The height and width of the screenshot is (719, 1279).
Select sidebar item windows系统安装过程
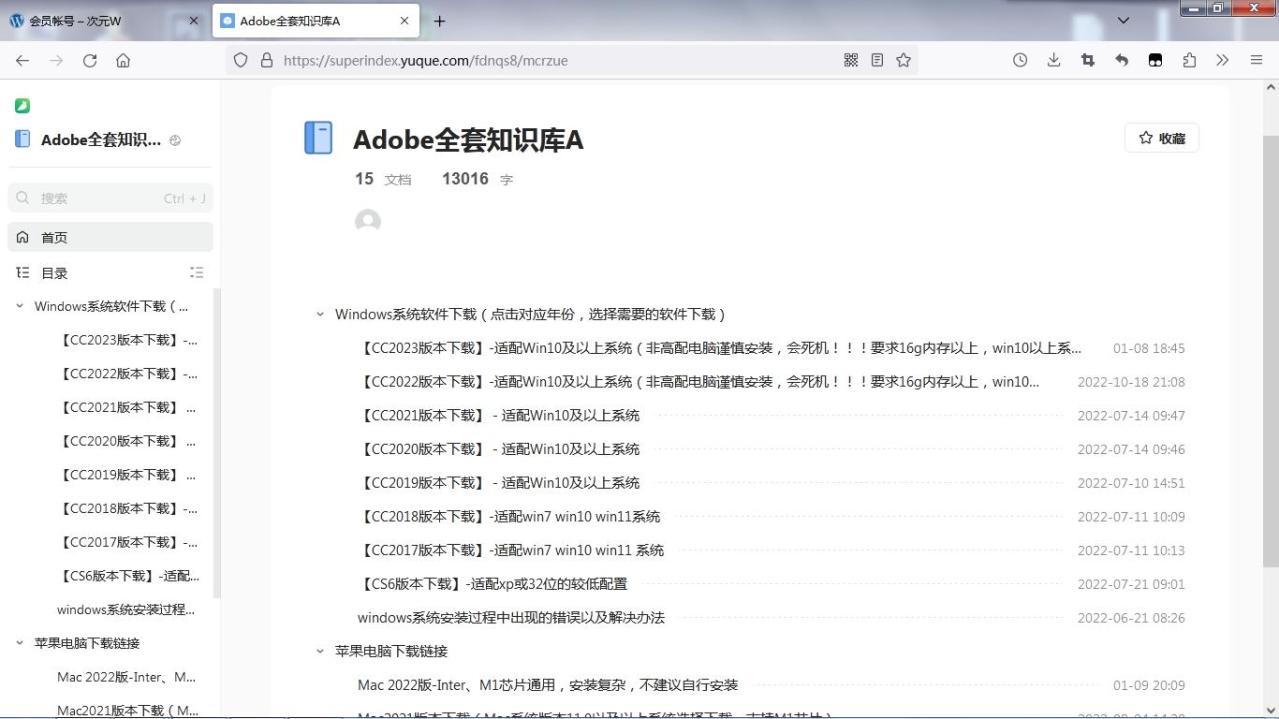tap(126, 609)
